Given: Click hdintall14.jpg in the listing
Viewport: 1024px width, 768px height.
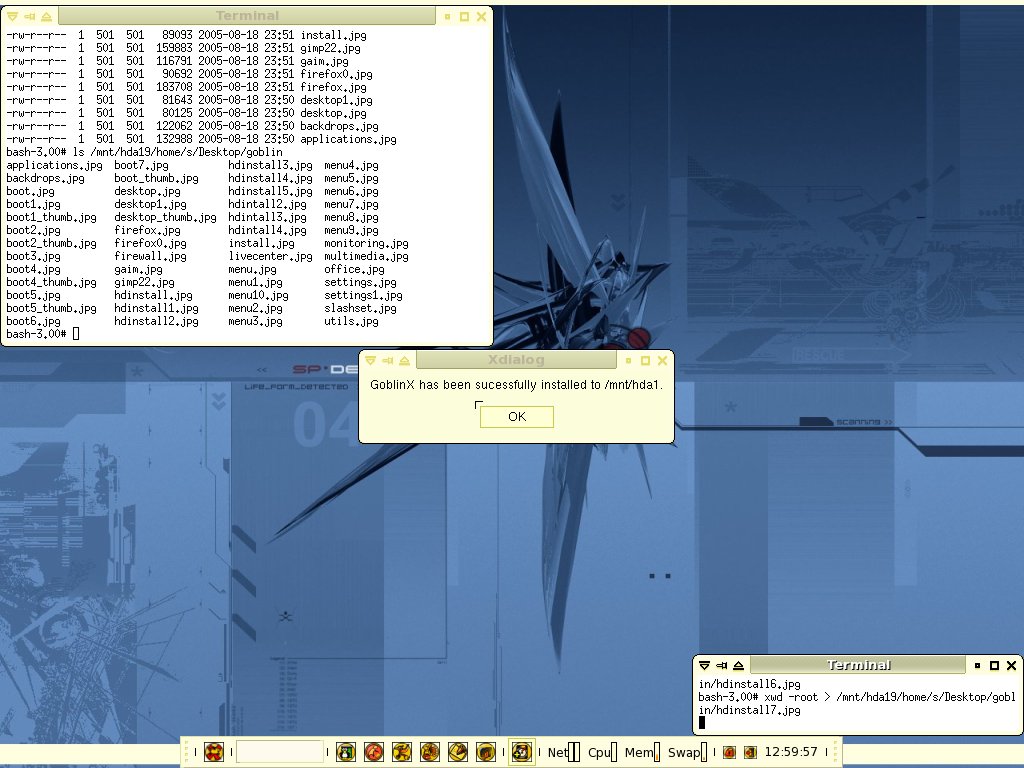Looking at the screenshot, I should 267,230.
